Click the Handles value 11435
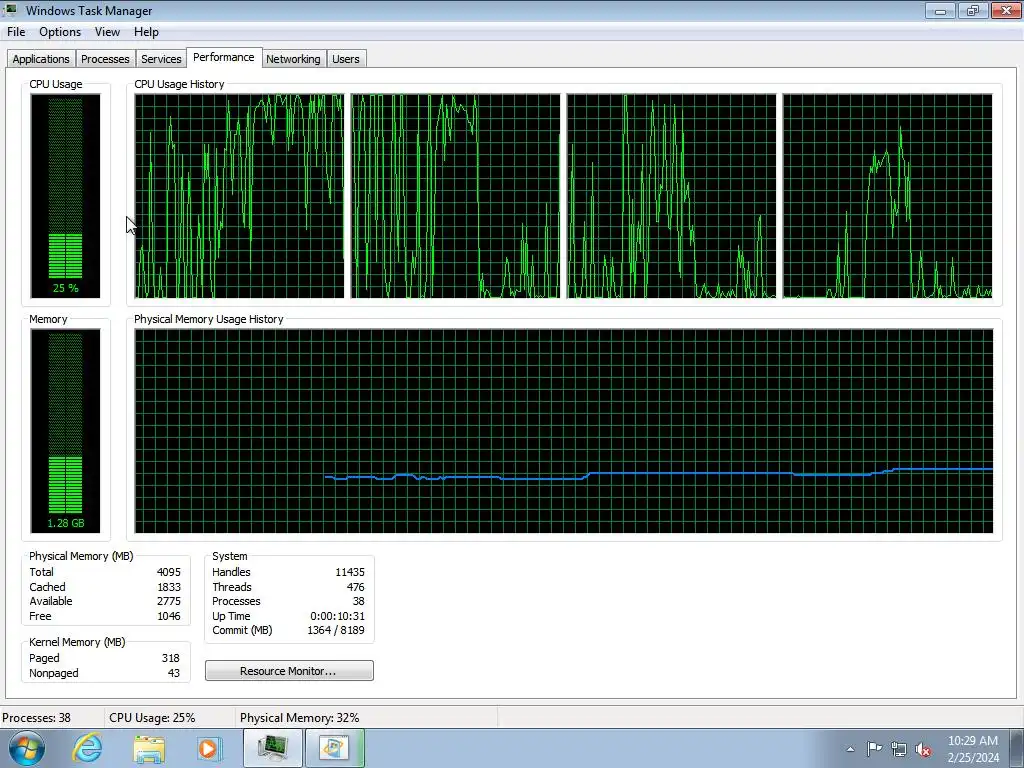Screen dimensions: 1024x768 [350, 572]
